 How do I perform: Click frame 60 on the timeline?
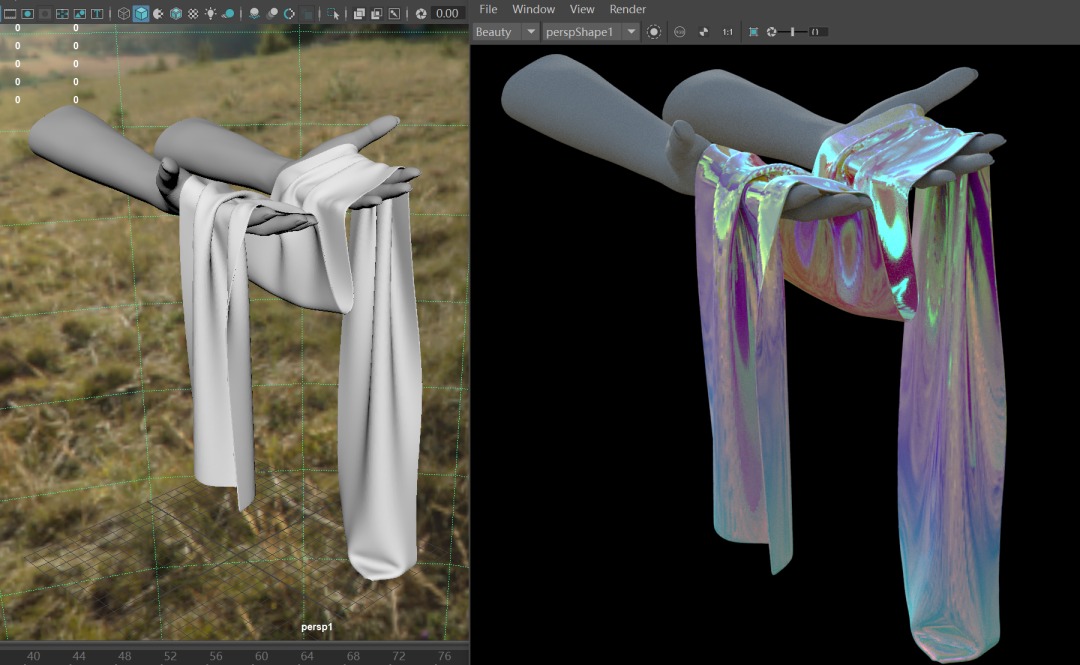coord(262,656)
